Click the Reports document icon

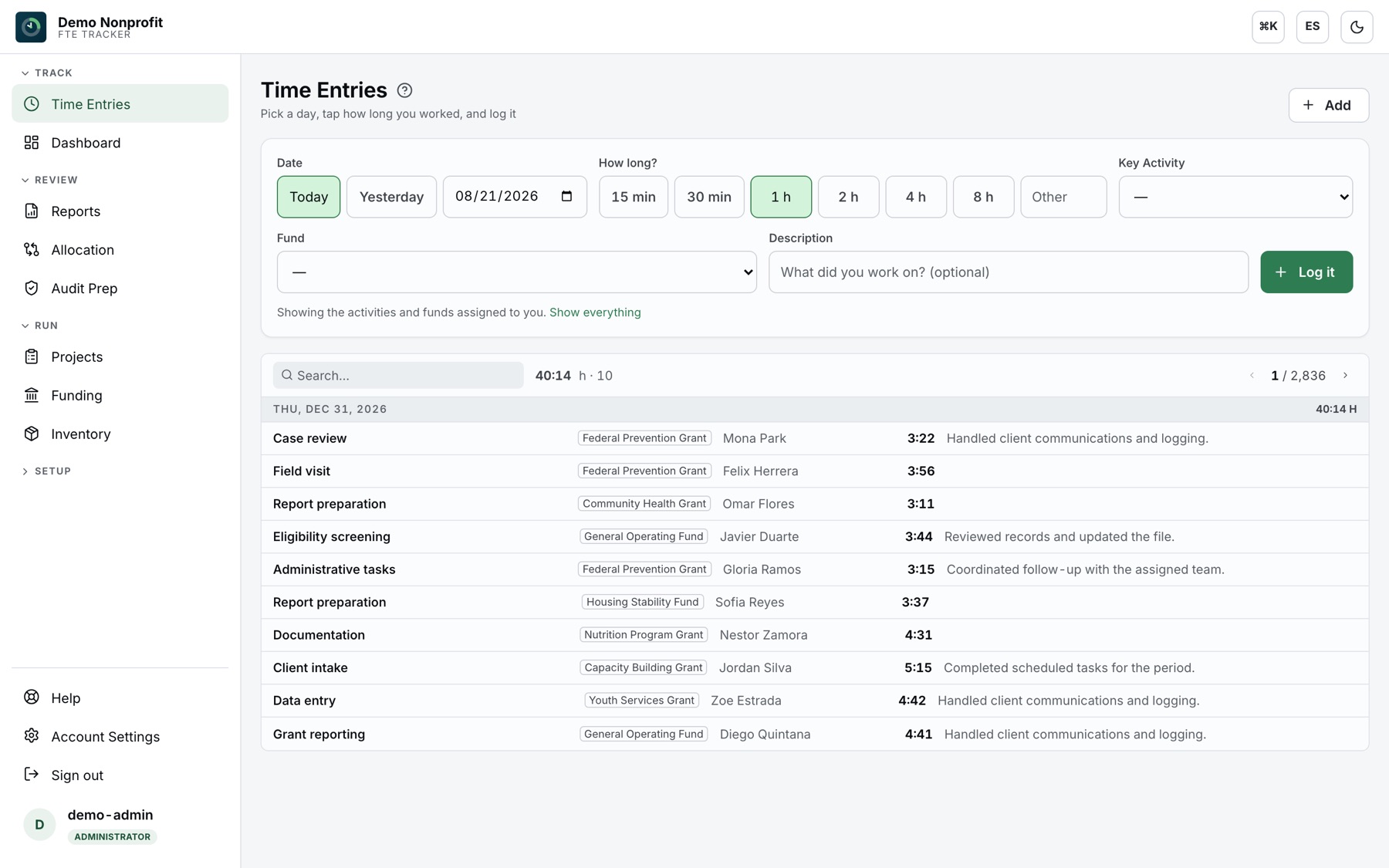[32, 211]
